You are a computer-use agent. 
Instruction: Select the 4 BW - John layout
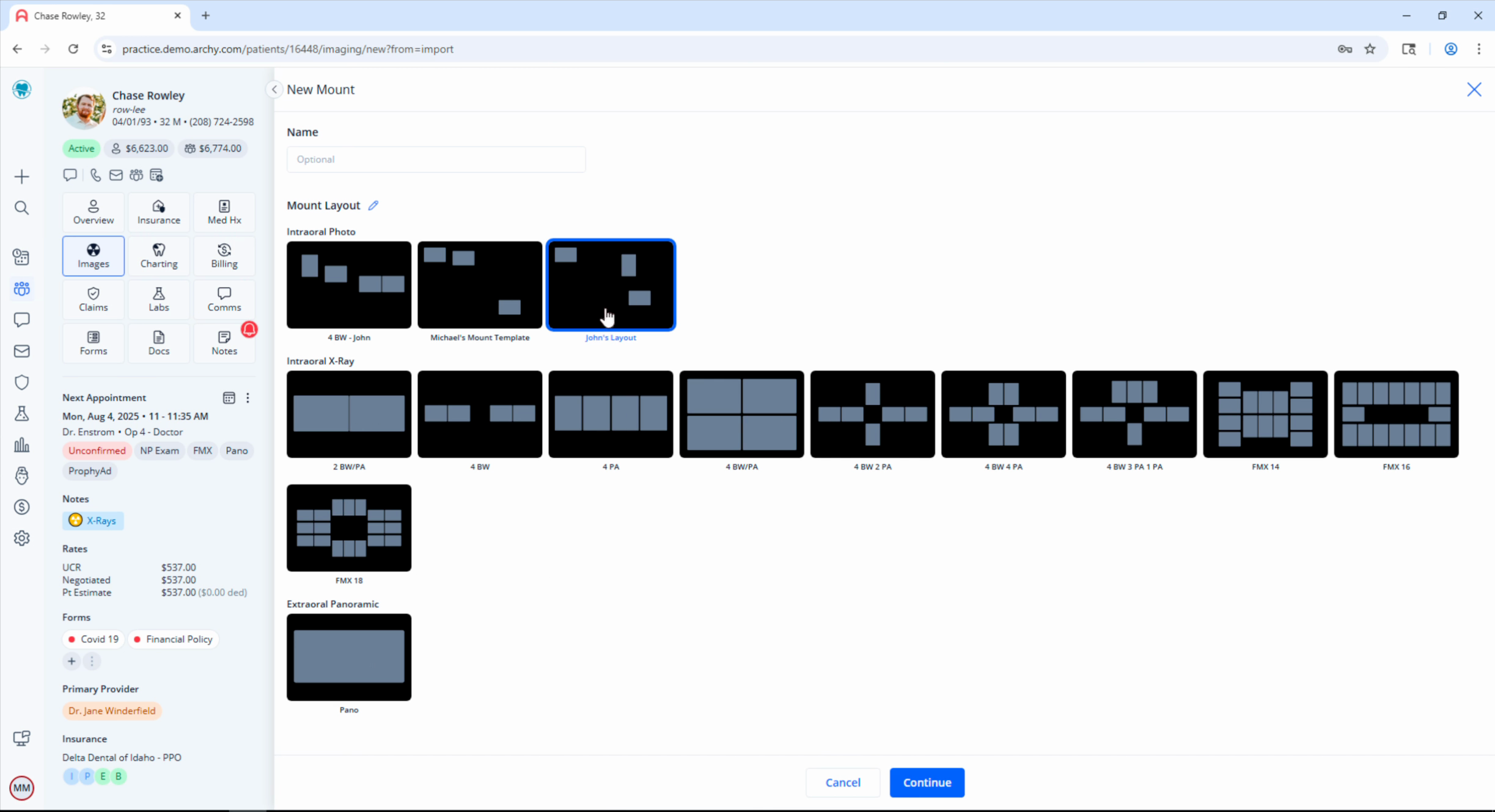(x=349, y=285)
